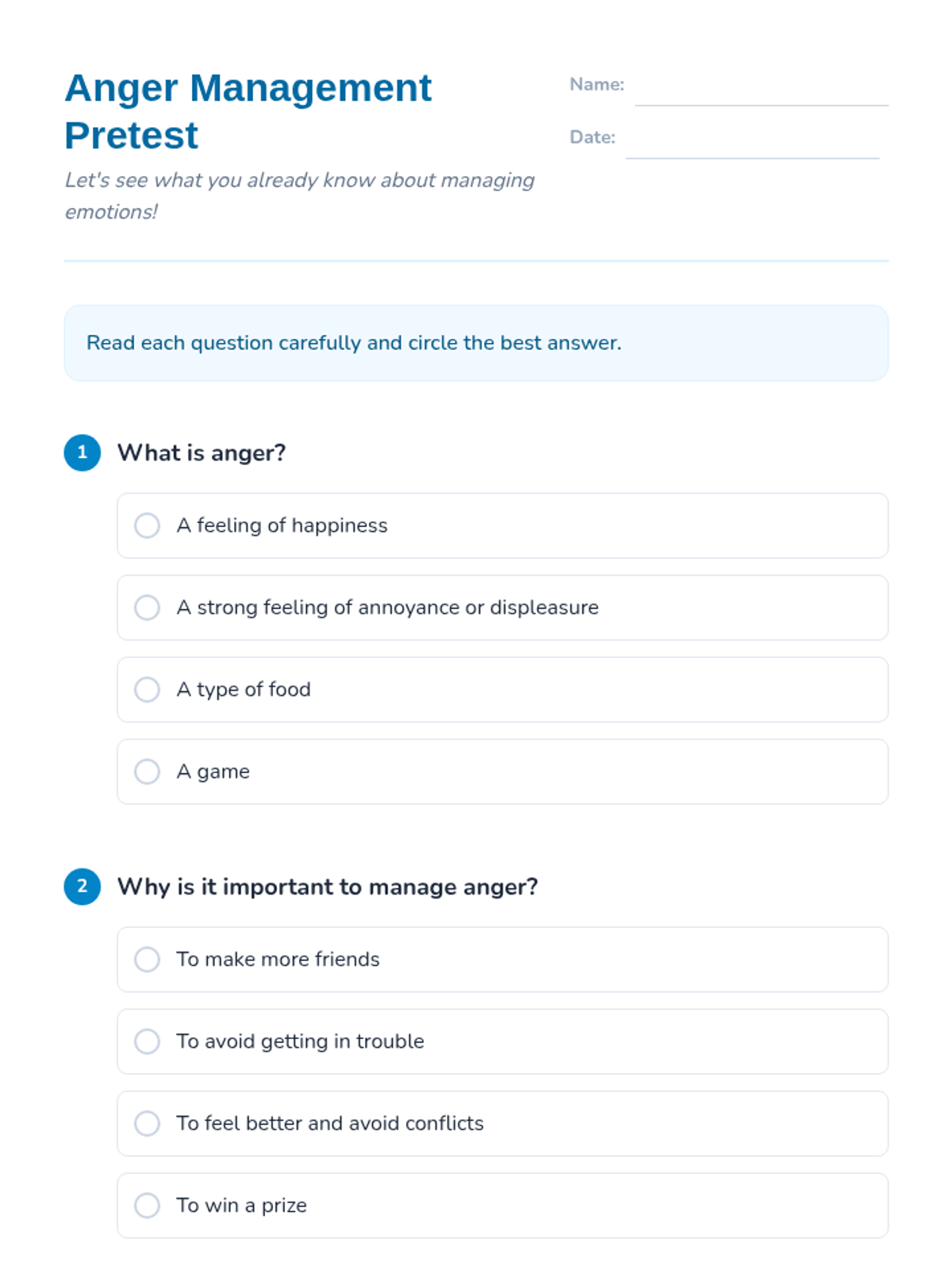
Task: Select 'To make more friends' radio button
Action: [147, 959]
